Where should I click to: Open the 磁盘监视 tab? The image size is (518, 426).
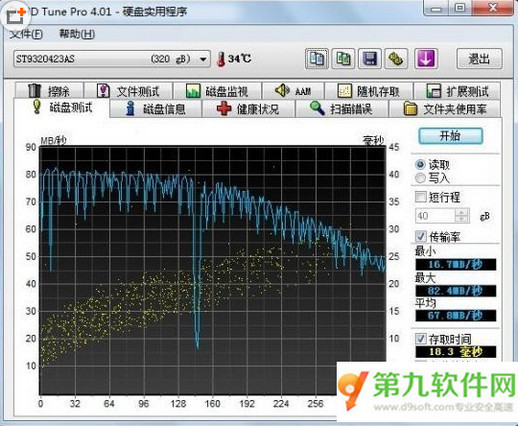(217, 91)
